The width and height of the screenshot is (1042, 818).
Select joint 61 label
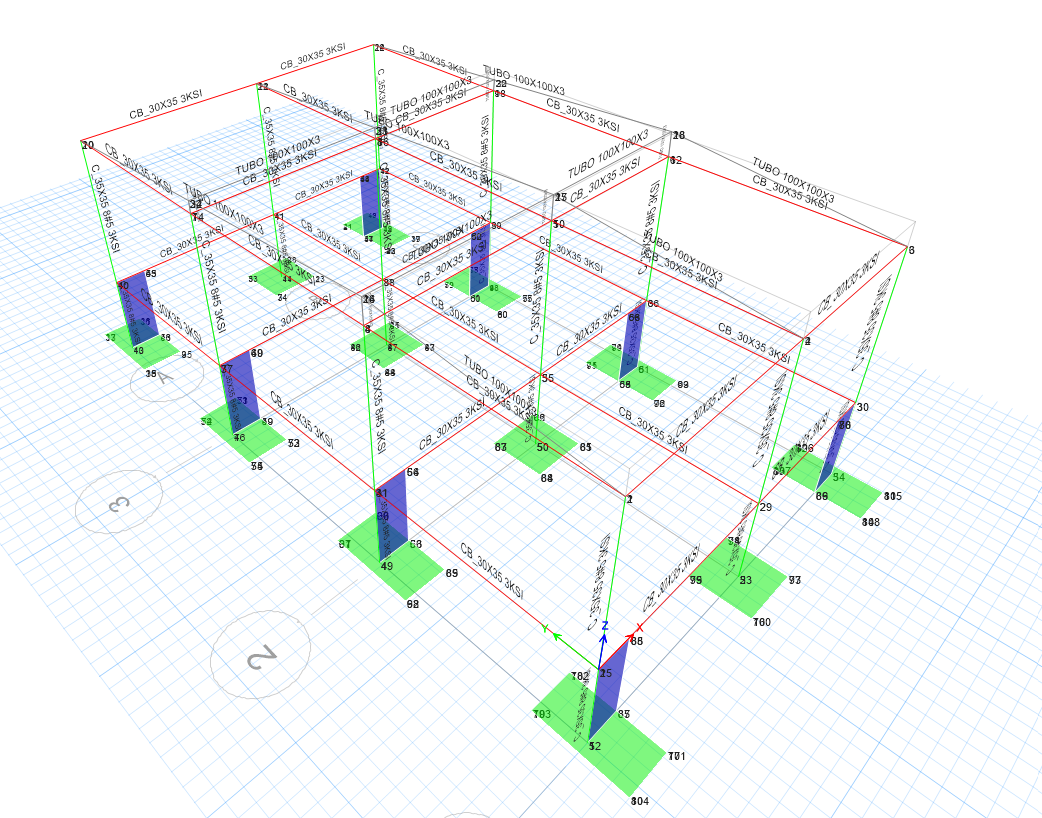click(643, 369)
